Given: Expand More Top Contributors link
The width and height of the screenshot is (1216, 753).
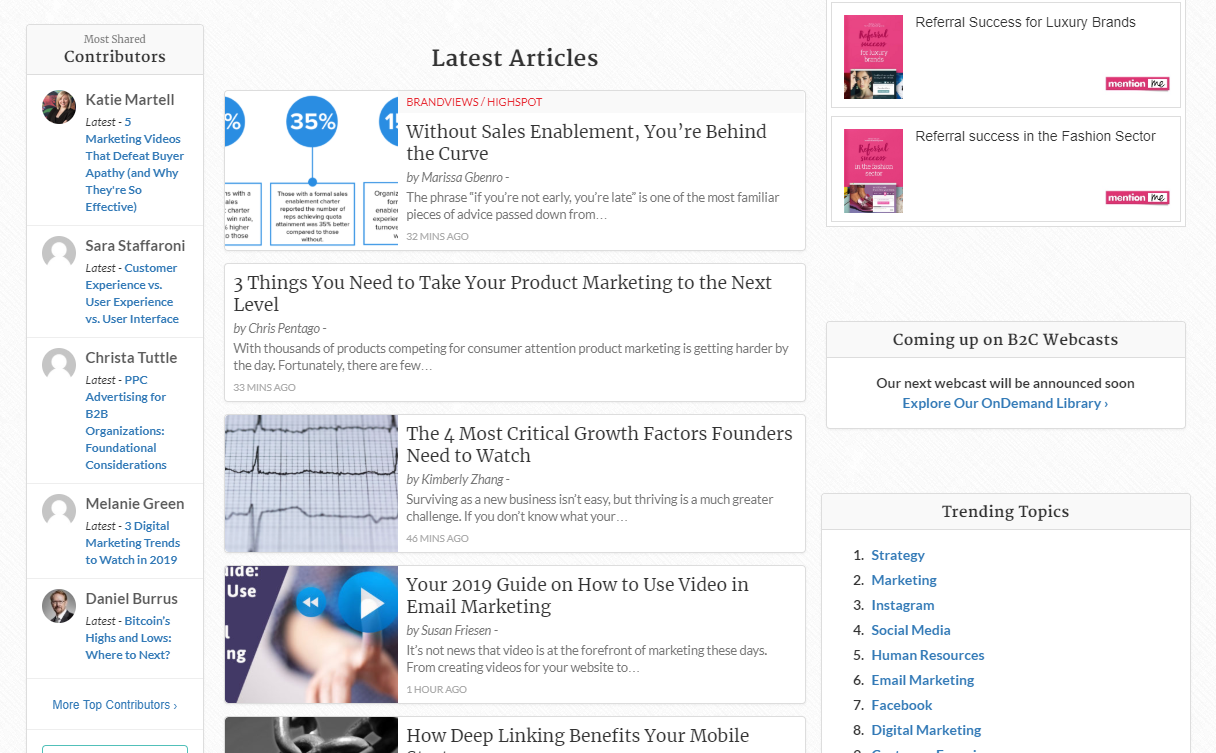Looking at the screenshot, I should (114, 705).
